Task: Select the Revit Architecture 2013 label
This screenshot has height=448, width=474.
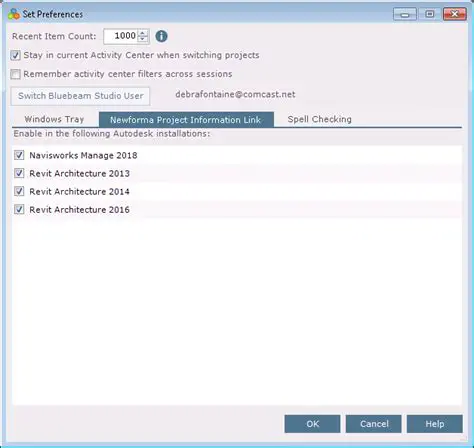Action: [79, 173]
